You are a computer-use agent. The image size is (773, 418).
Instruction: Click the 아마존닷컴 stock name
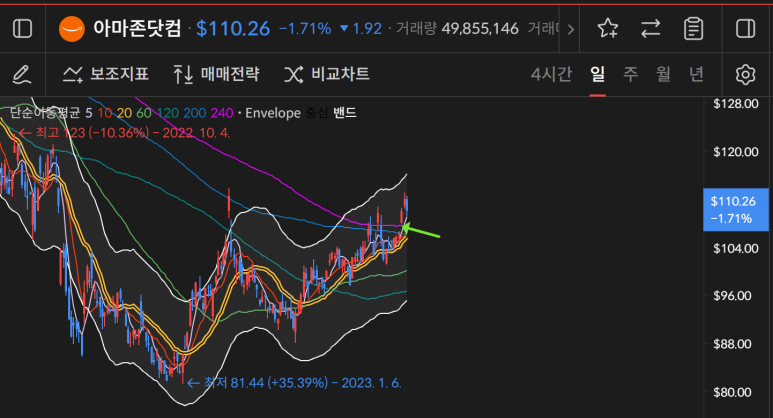click(x=138, y=29)
